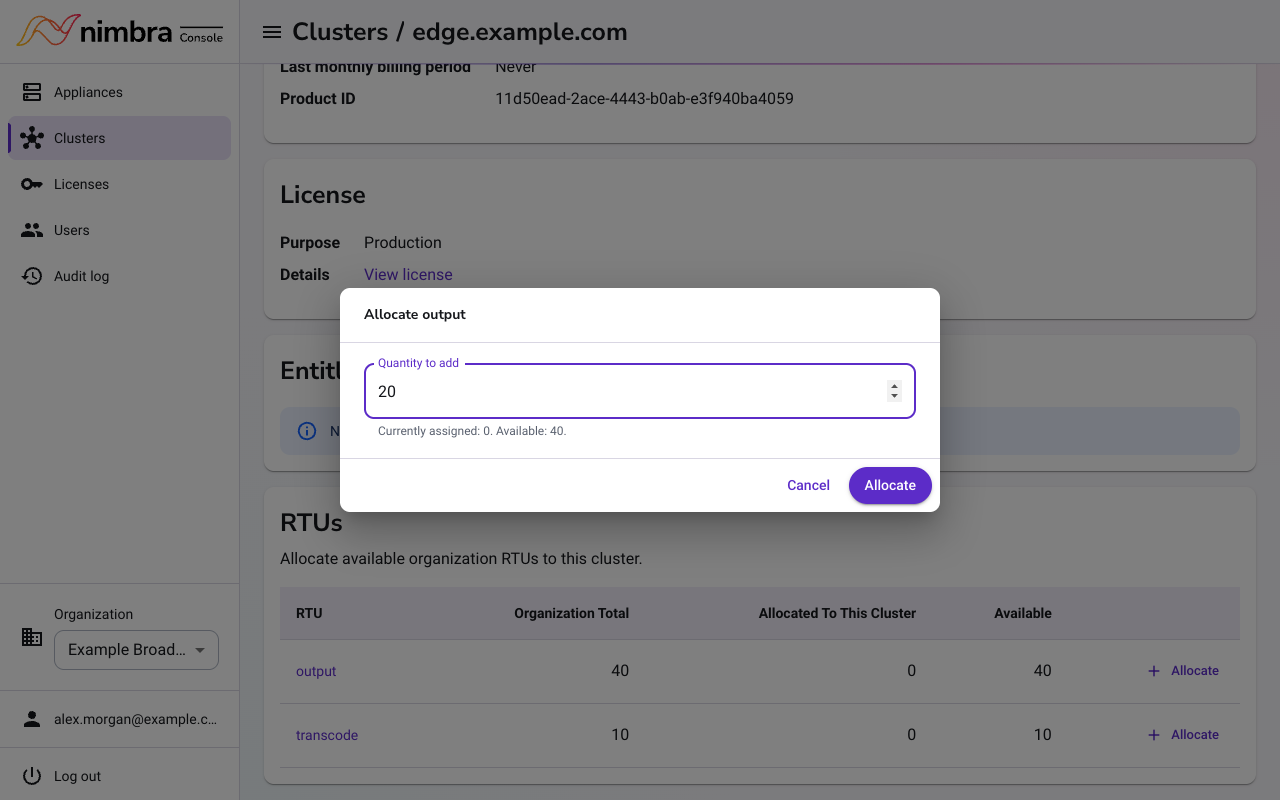Viewport: 1280px width, 800px height.
Task: Open the Organization dropdown
Action: 136,650
